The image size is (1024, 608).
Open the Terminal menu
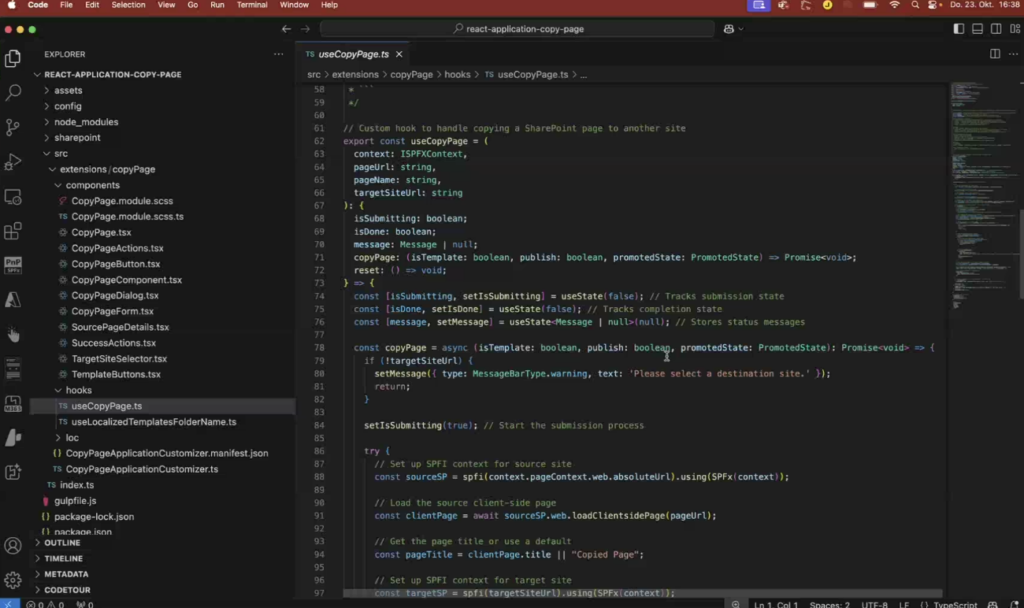coord(252,5)
